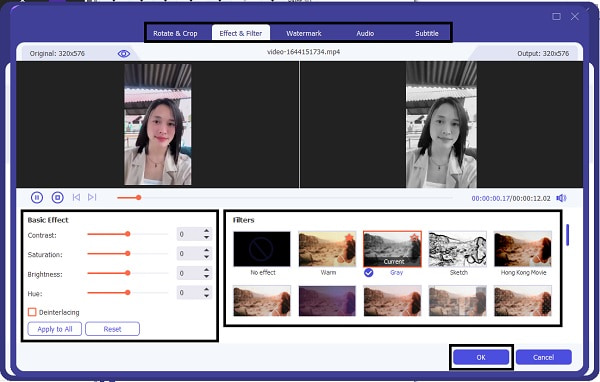Image resolution: width=600 pixels, height=382 pixels.
Task: Open the Audio tab
Action: pos(365,33)
